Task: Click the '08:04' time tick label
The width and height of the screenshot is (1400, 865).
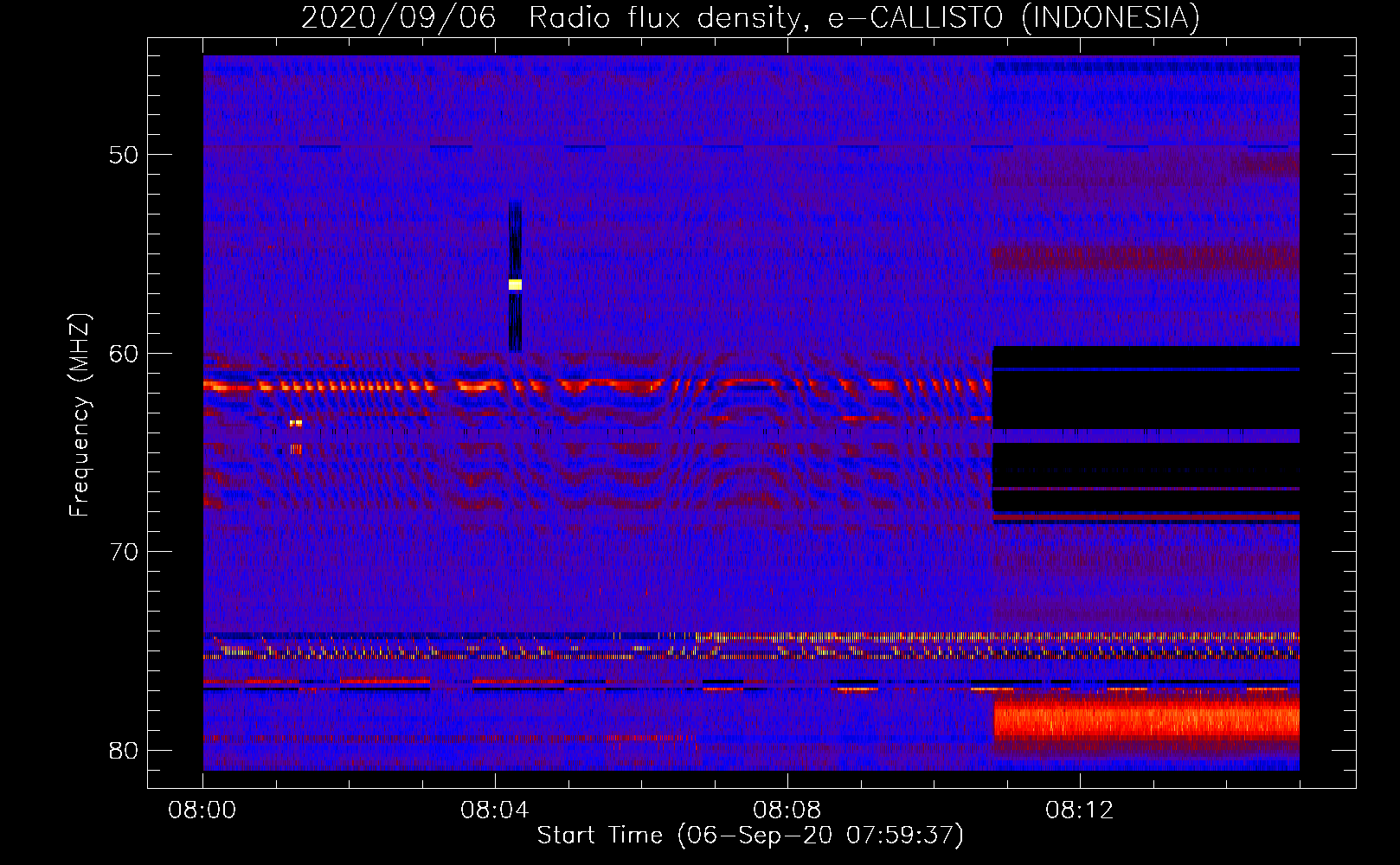Action: click(x=495, y=811)
